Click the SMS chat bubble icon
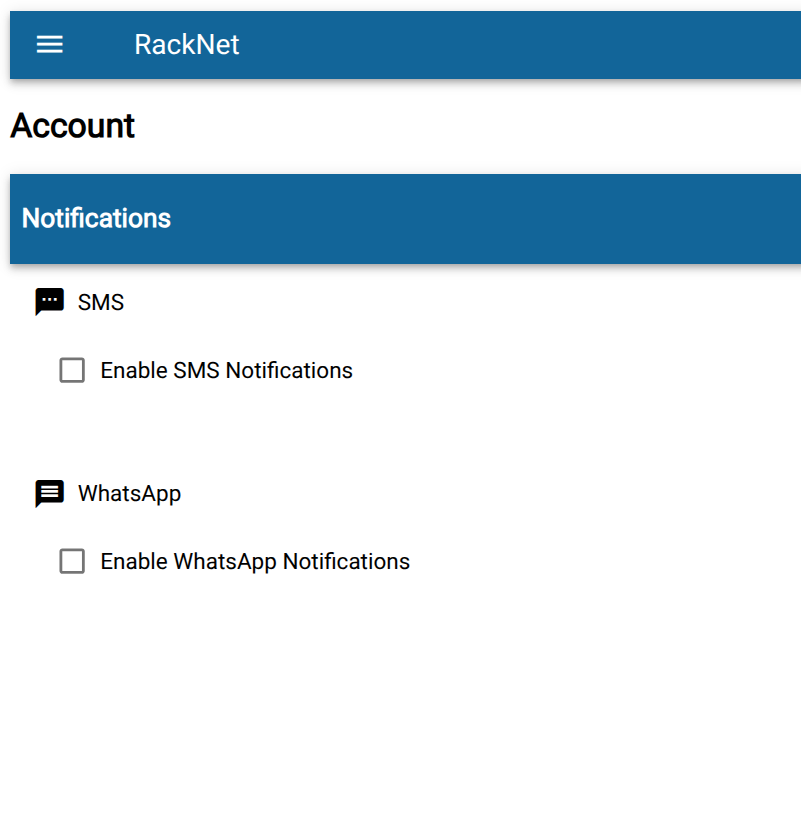801x813 pixels. point(50,302)
